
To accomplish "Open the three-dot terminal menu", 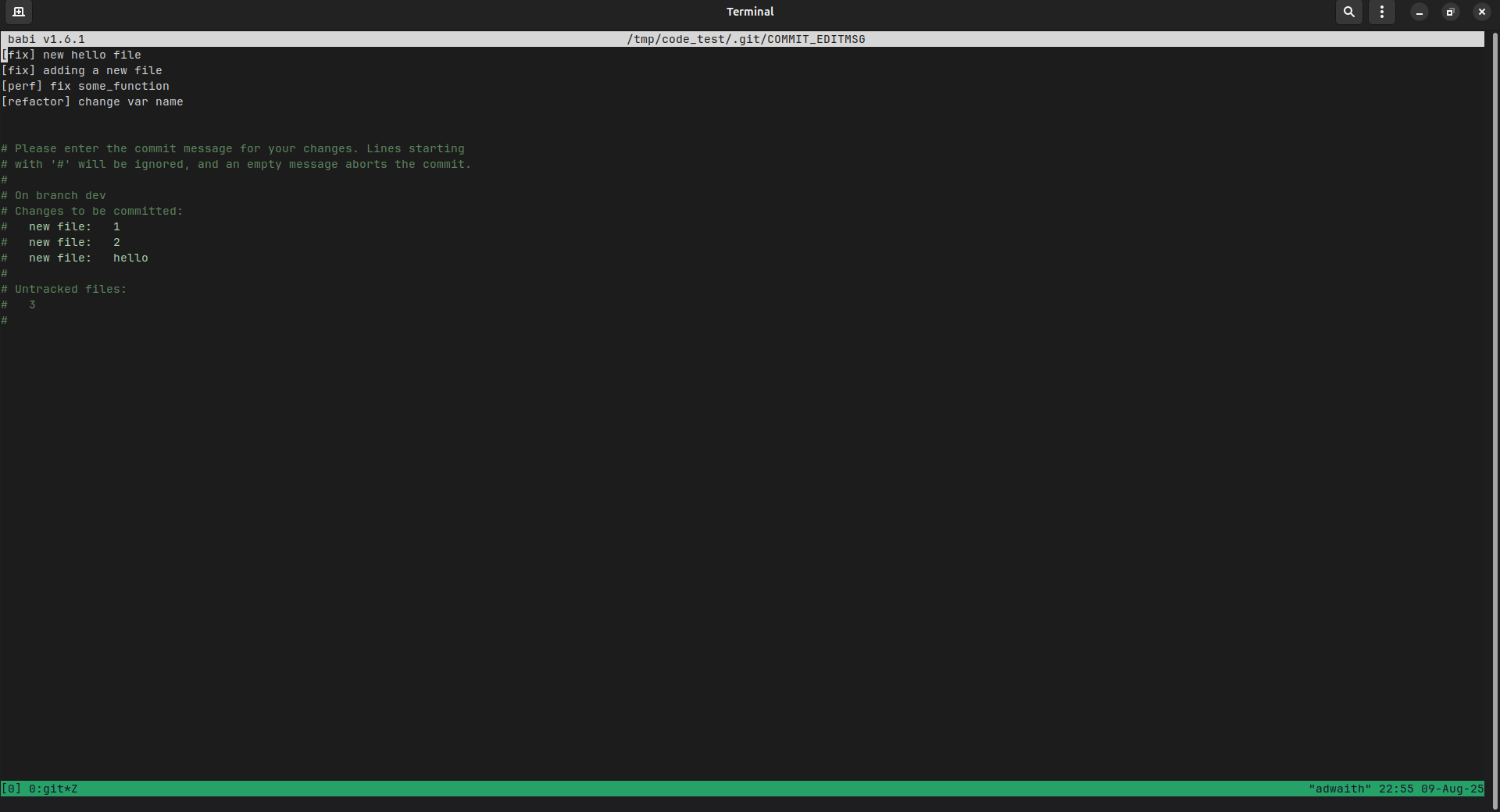I will point(1381,12).
